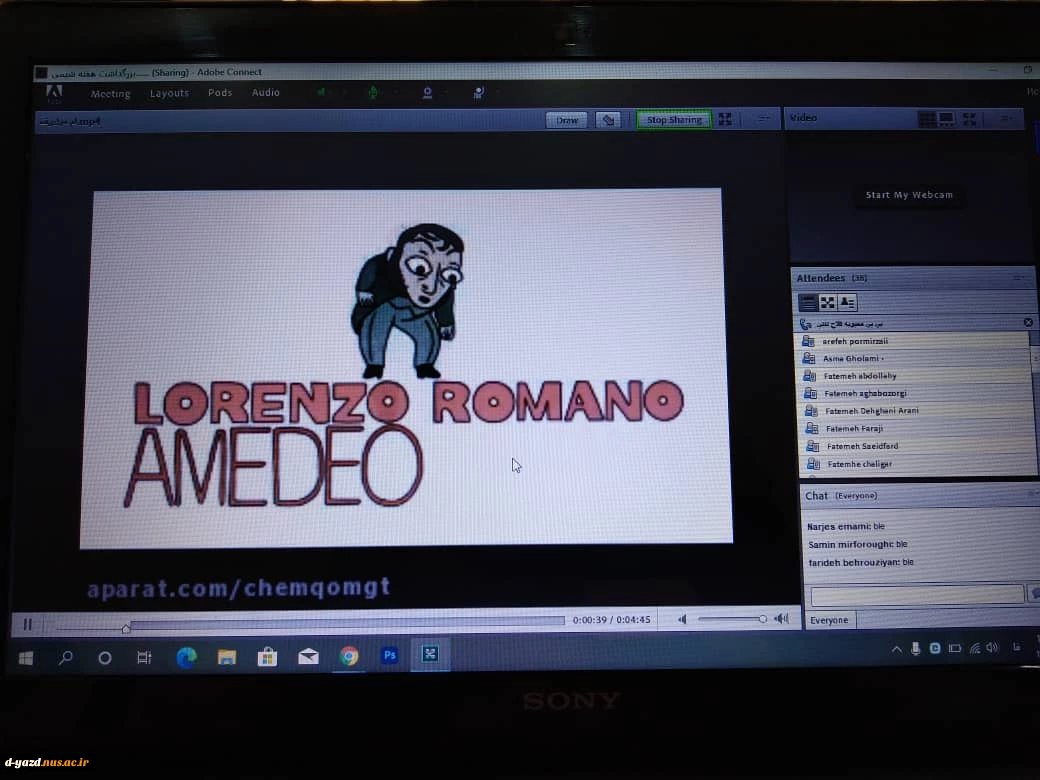
Task: Click the webcam icon in top toolbar
Action: 427,93
